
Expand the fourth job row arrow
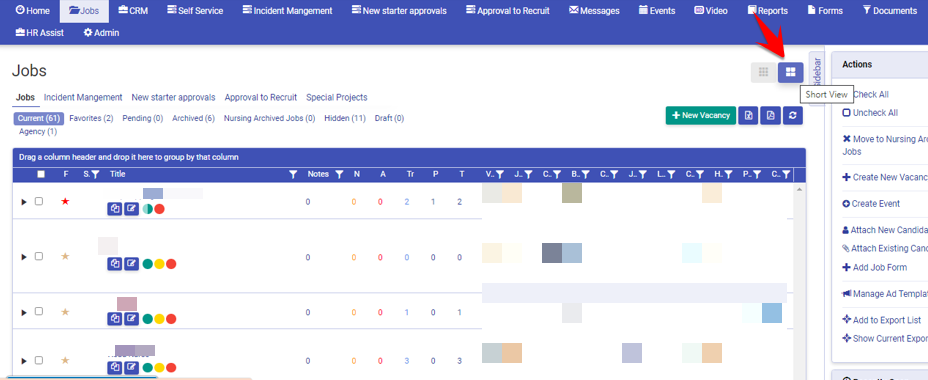24,360
